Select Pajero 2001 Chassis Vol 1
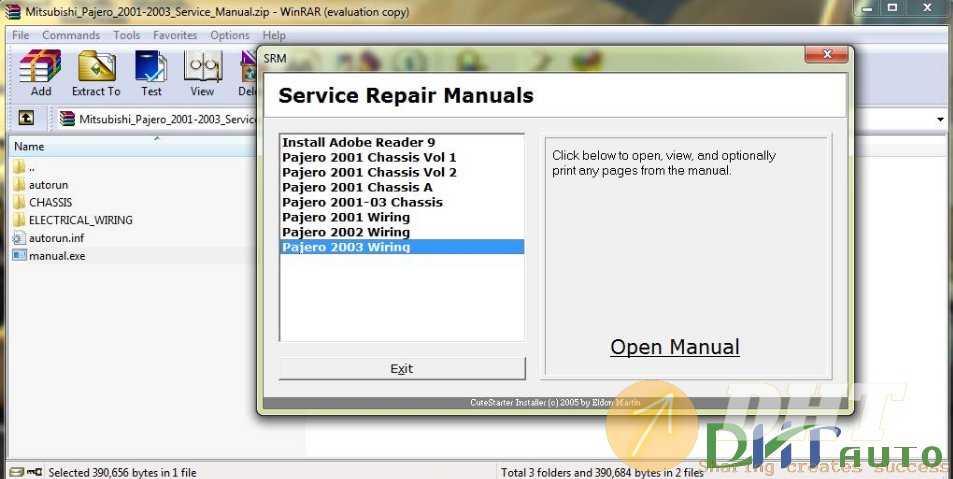953x479 pixels. point(401,157)
